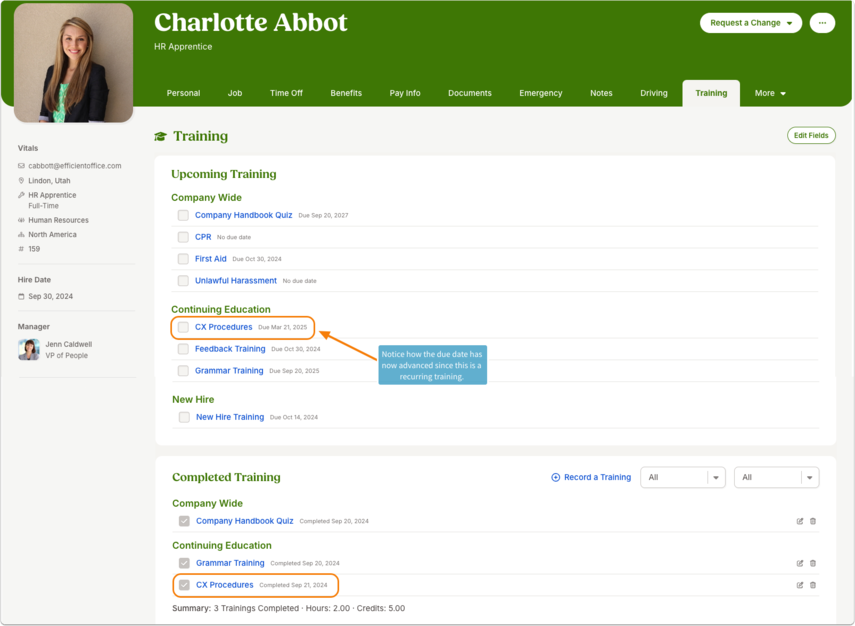Delete the completed CX Procedures entry

(812, 585)
